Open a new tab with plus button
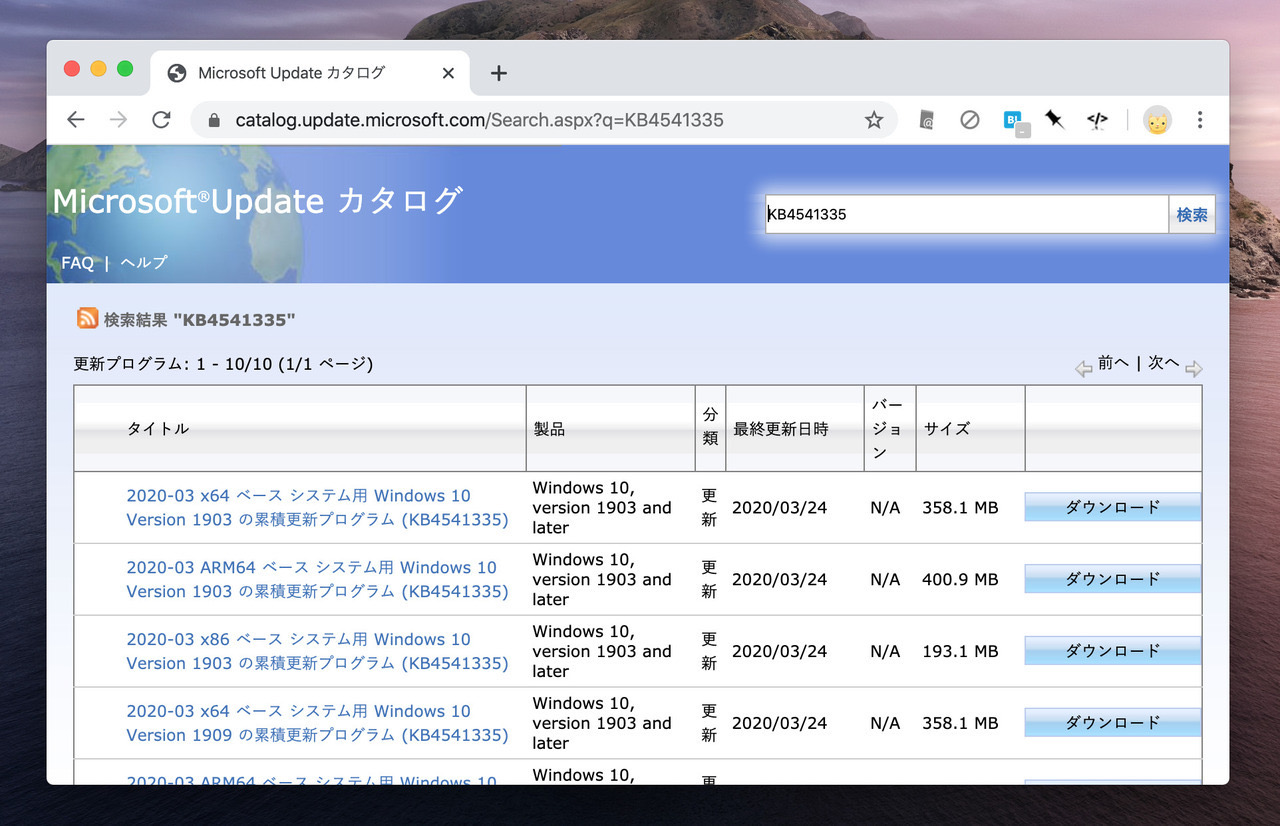Viewport: 1280px width, 826px height. click(499, 73)
